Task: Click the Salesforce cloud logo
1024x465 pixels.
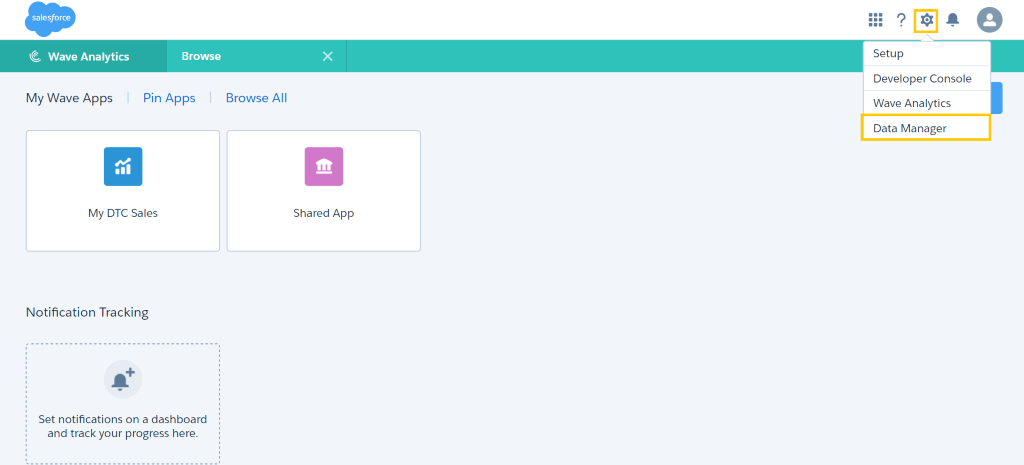Action: pos(50,19)
